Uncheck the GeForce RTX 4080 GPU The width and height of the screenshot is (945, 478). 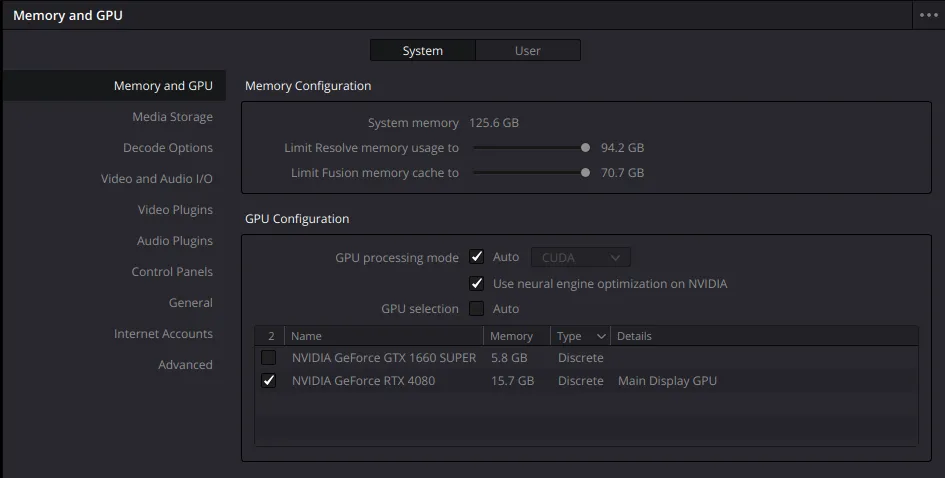click(x=268, y=381)
